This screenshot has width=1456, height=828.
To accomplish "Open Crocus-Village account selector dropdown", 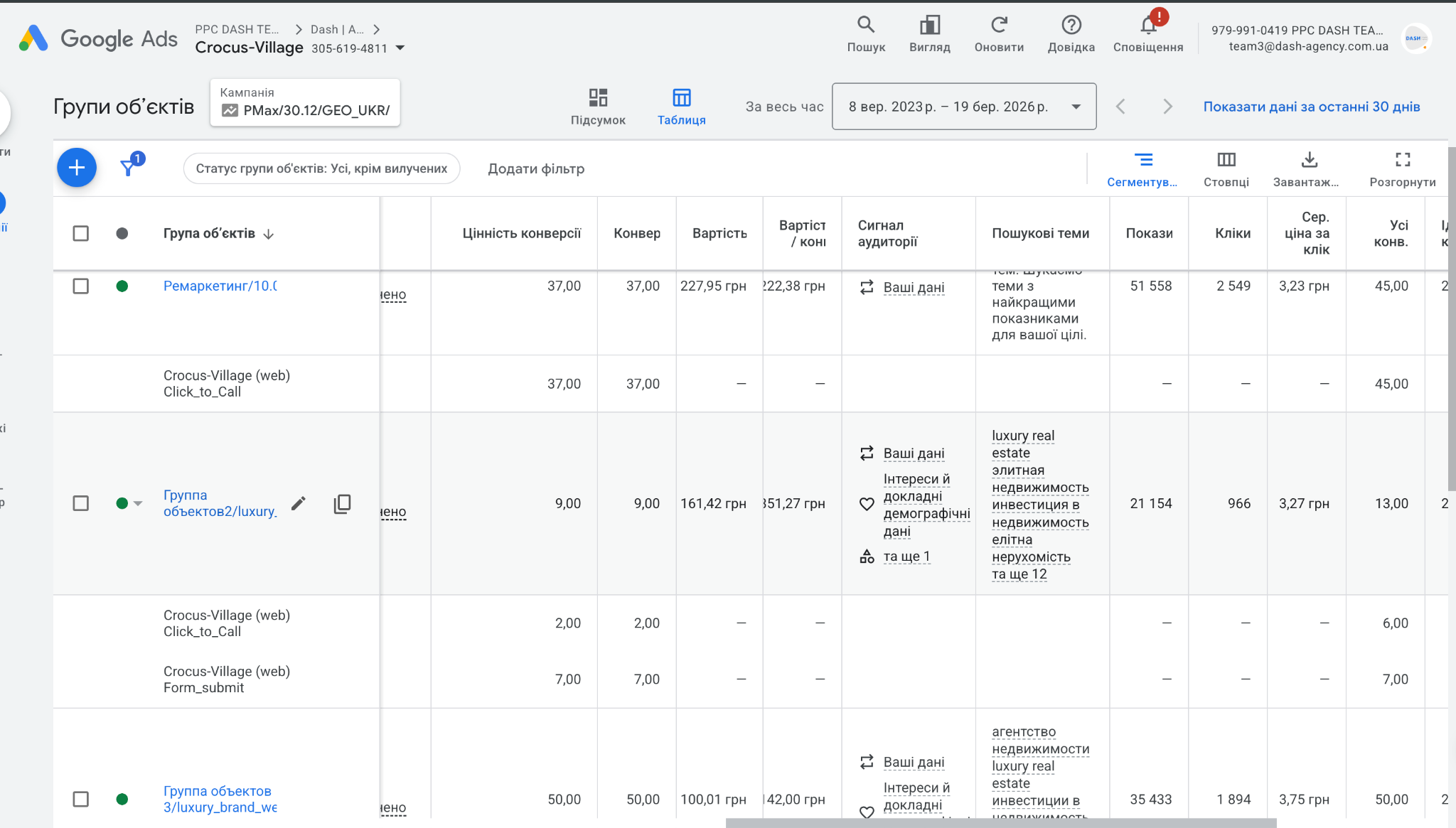I will (400, 48).
